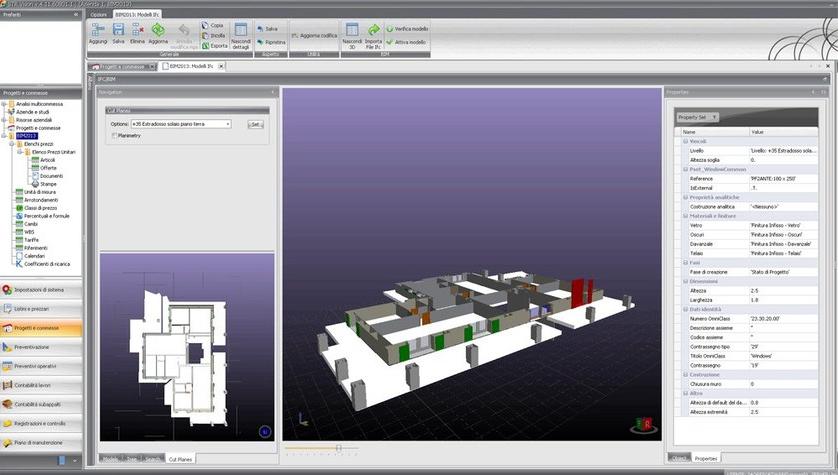The image size is (838, 475).
Task: Click the floor plan preview thumbnail
Action: (187, 347)
